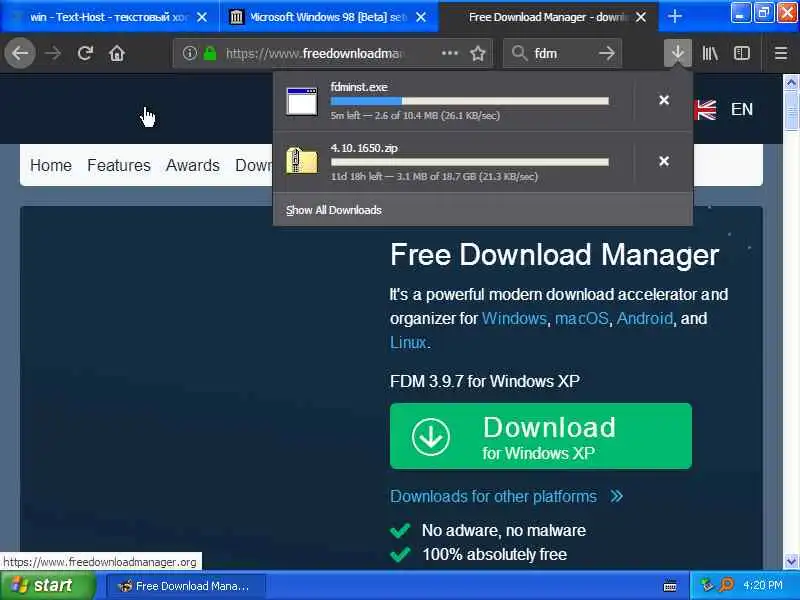The image size is (800, 600).
Task: Click the fdminst.exe download progress bar
Action: (469, 101)
